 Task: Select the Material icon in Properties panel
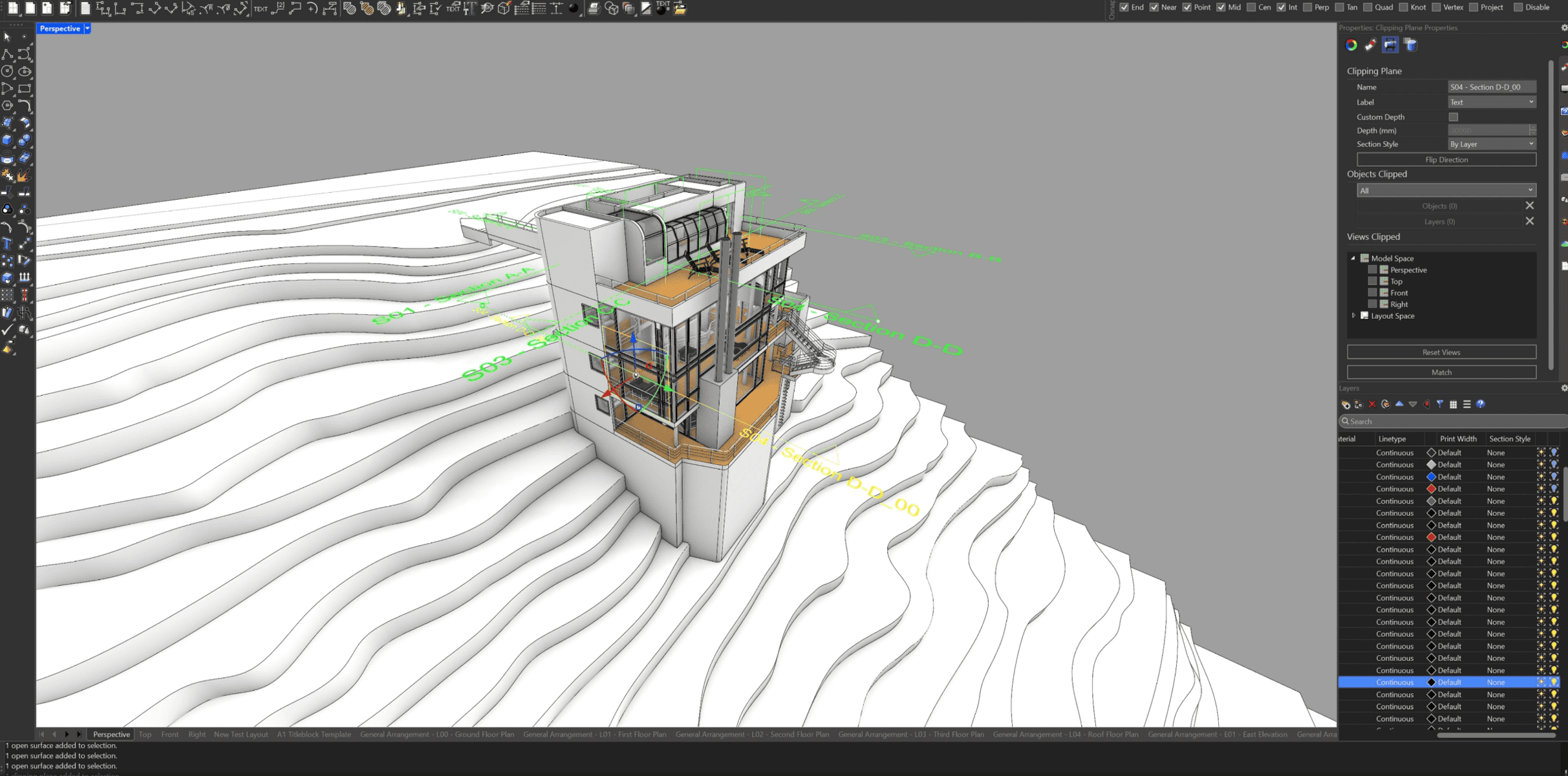coord(1370,45)
